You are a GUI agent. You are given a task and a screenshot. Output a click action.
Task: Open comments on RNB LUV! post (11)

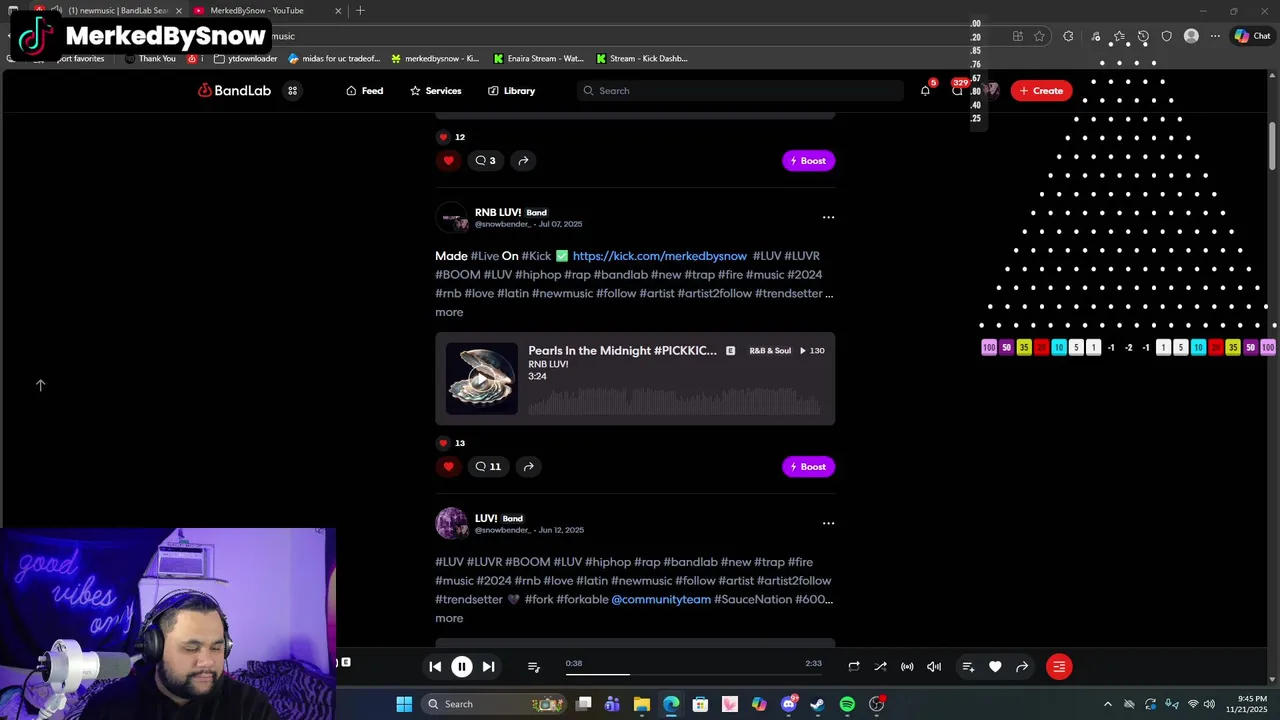[488, 467]
